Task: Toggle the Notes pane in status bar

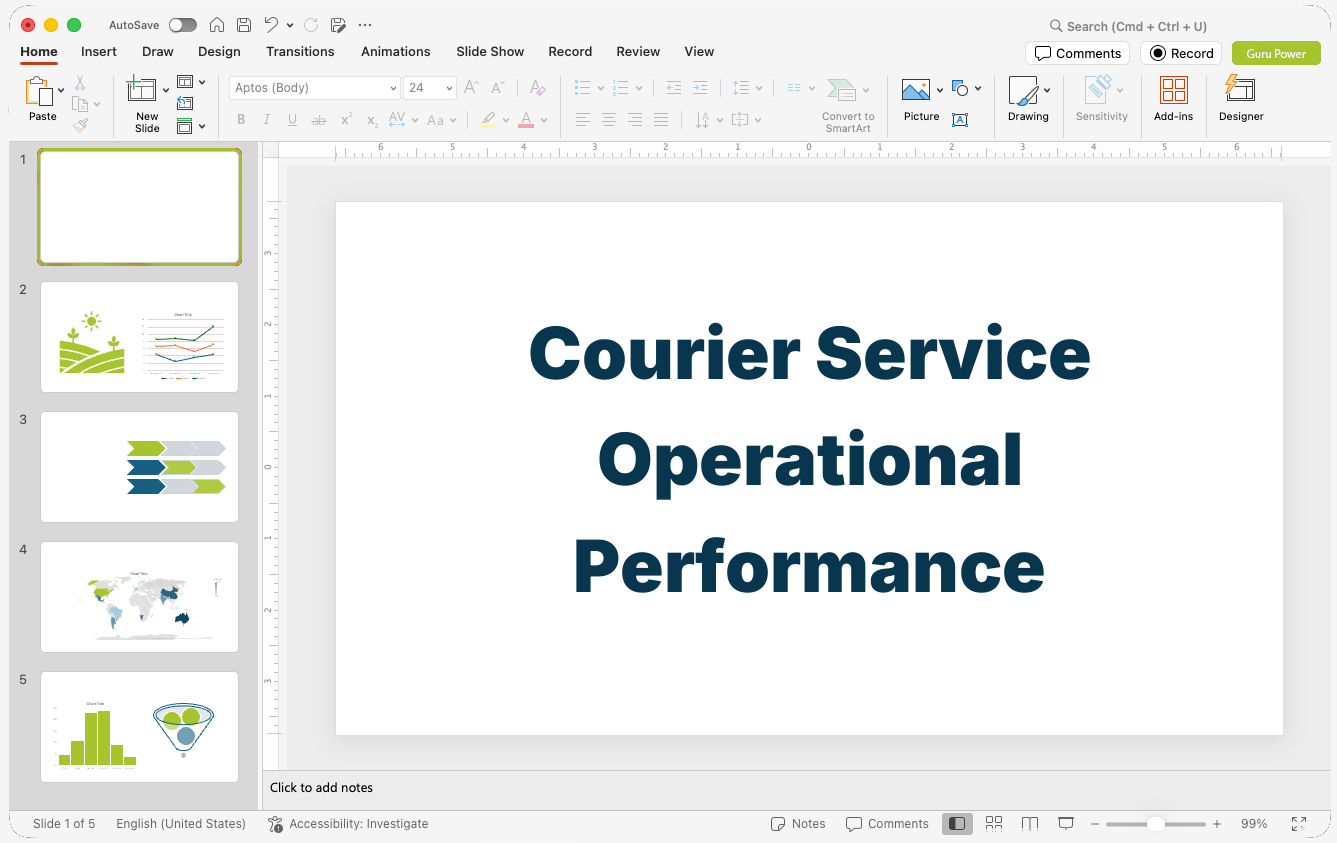Action: pos(798,824)
